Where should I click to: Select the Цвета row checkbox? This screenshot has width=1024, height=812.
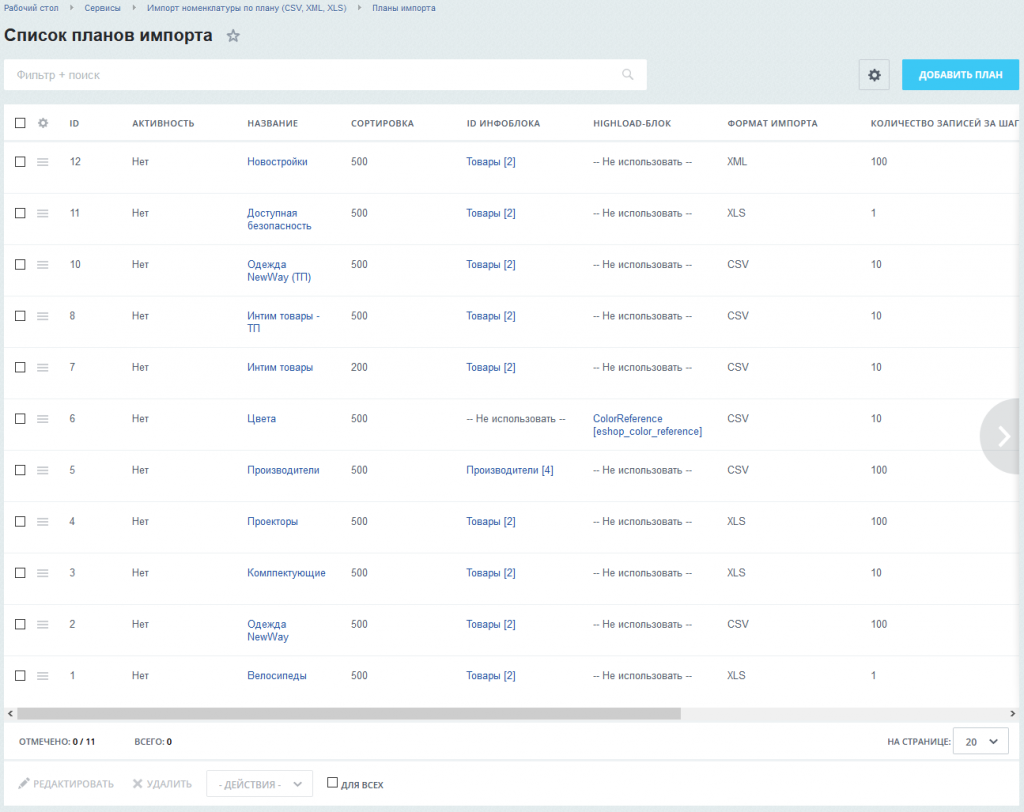tap(20, 419)
